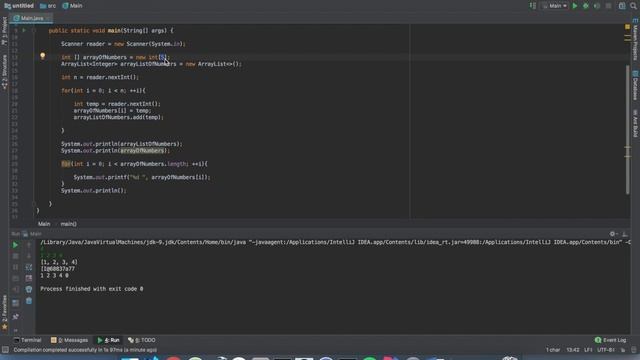This screenshot has width=640, height=360.
Task: Open the Favorites tool window stripe
Action: [4, 312]
